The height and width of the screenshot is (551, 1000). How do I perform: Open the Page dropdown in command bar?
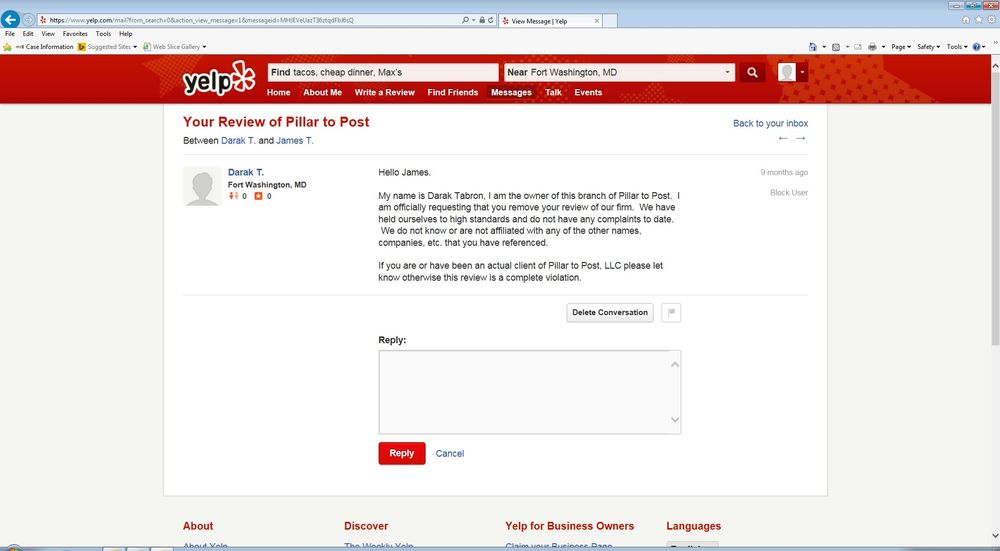pyautogui.click(x=900, y=47)
